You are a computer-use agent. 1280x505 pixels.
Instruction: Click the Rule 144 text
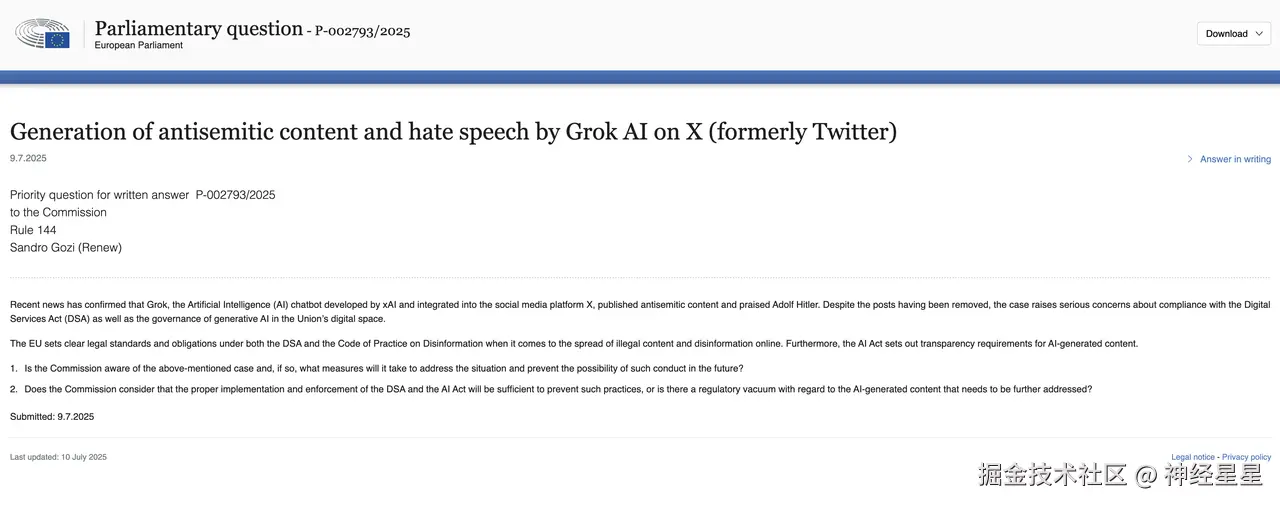33,230
